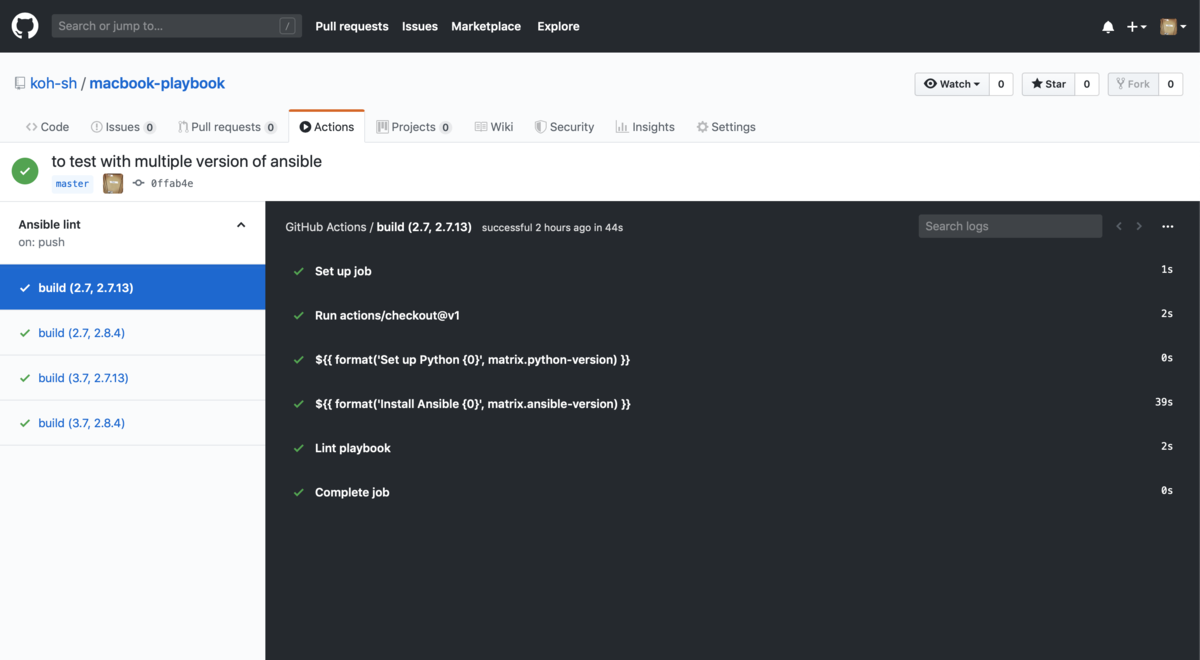Click the repository book icon

click(x=20, y=84)
